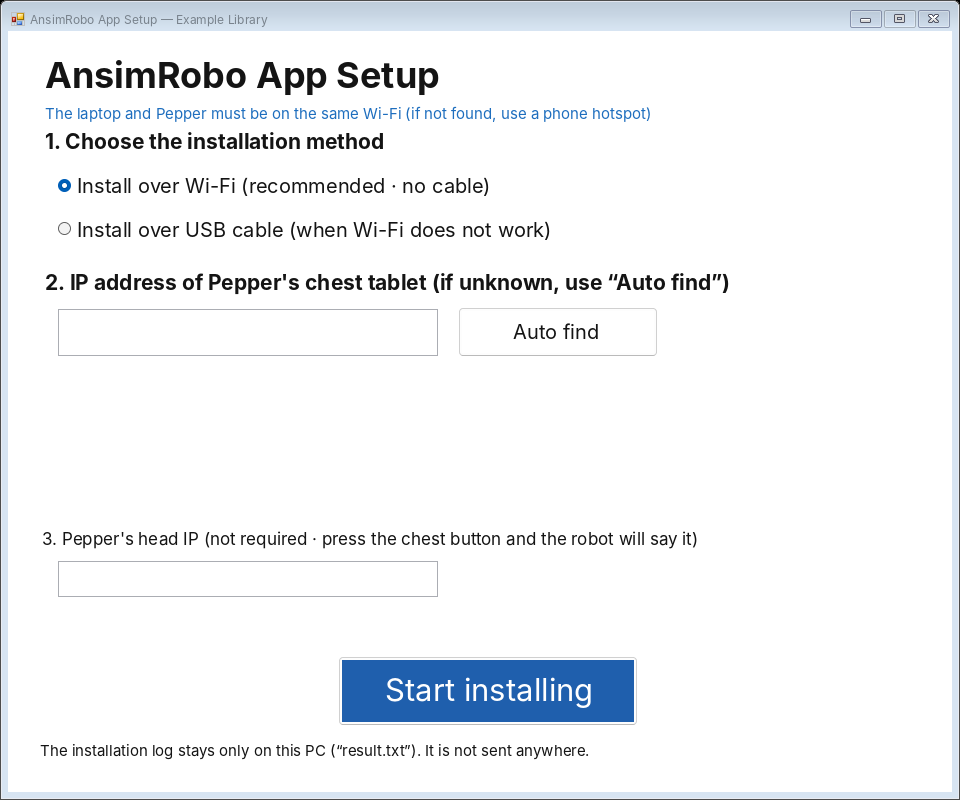This screenshot has width=960, height=800.
Task: Click the Start installing button
Action: 488,691
